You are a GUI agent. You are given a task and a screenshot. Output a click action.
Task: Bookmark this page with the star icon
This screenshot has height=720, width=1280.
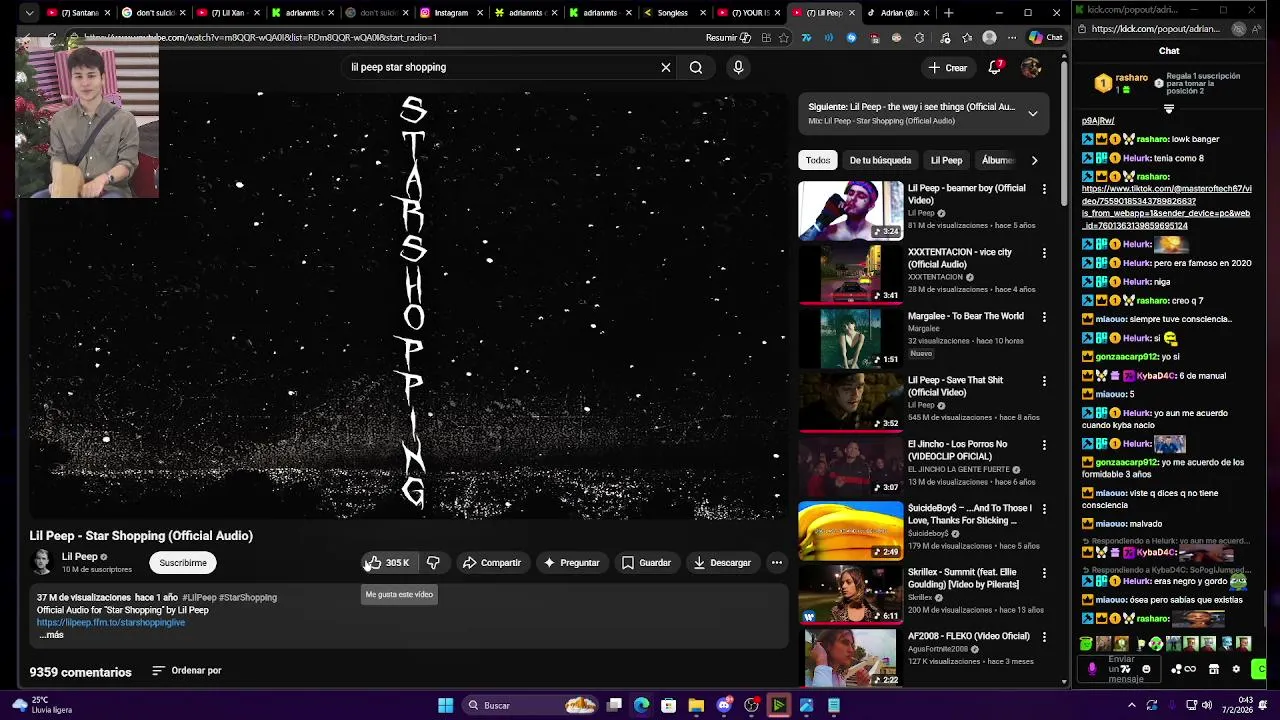[x=783, y=38]
